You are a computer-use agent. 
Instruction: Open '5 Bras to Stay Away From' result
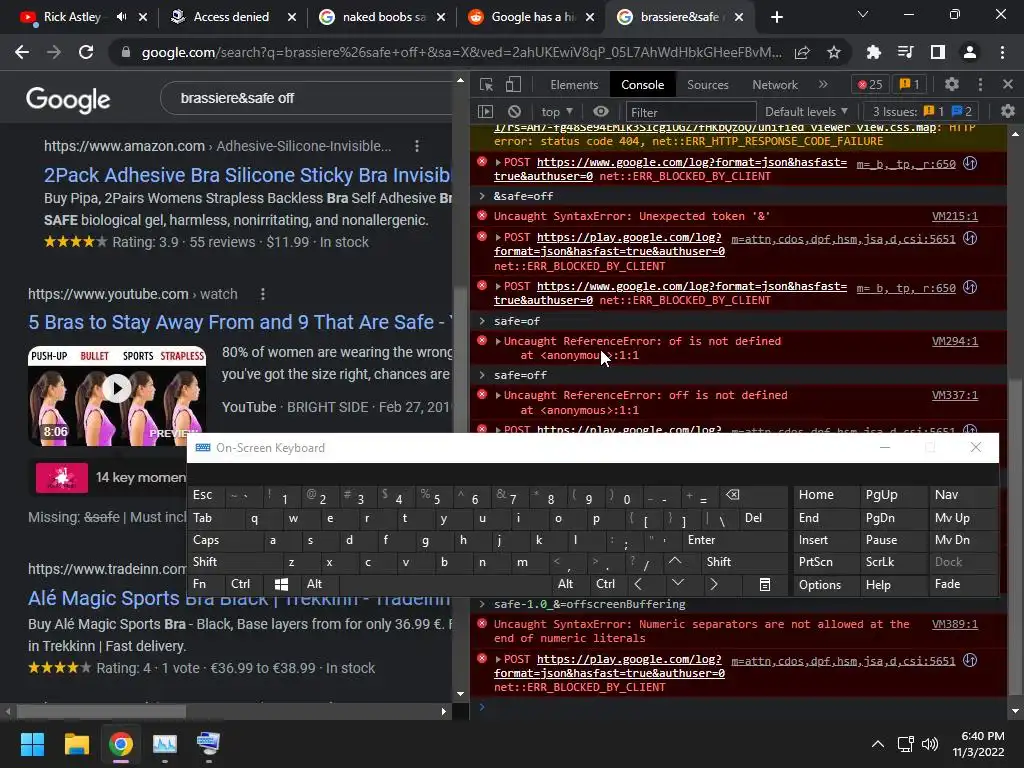(x=239, y=322)
